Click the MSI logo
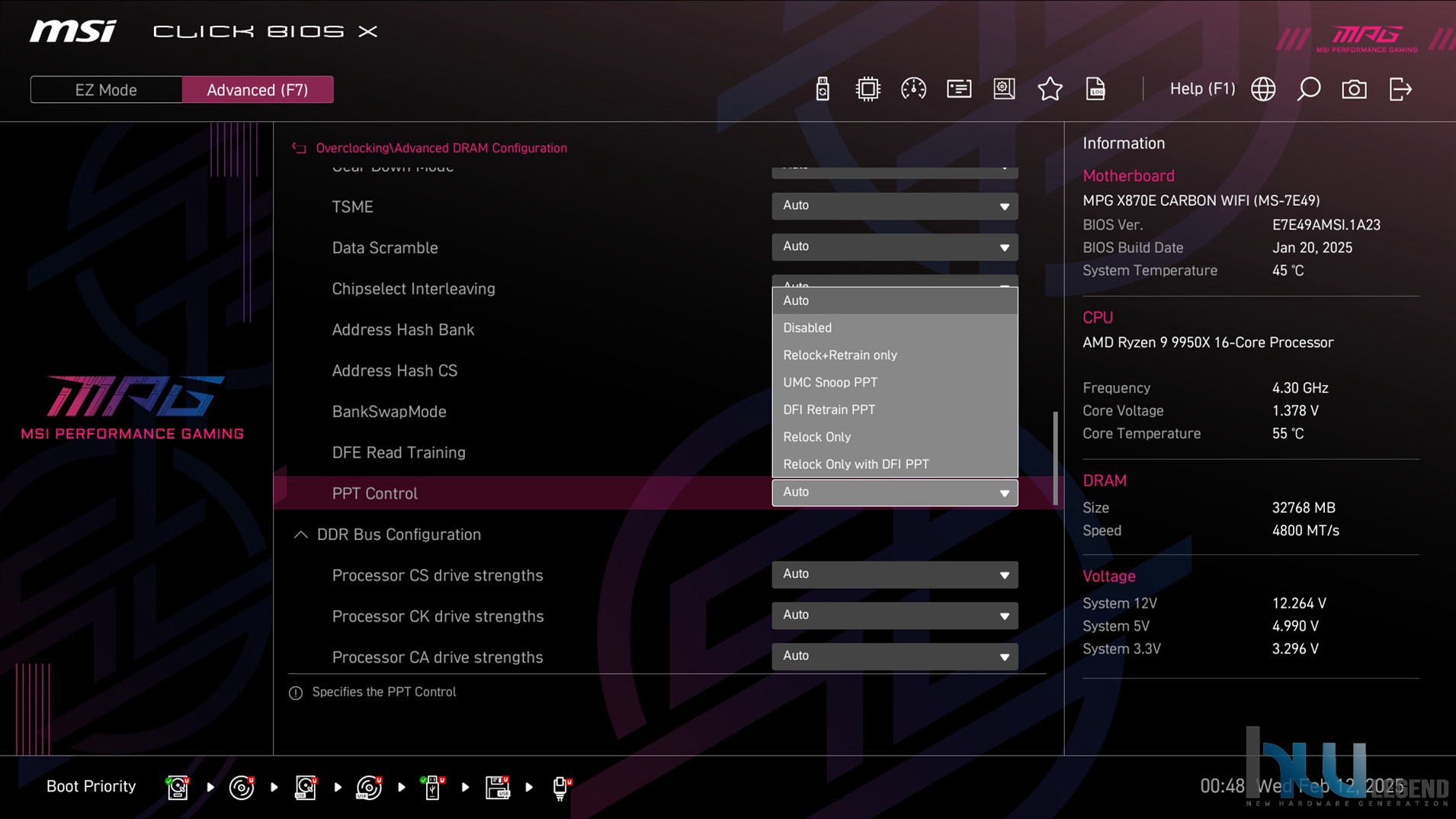1456x819 pixels. 73,31
